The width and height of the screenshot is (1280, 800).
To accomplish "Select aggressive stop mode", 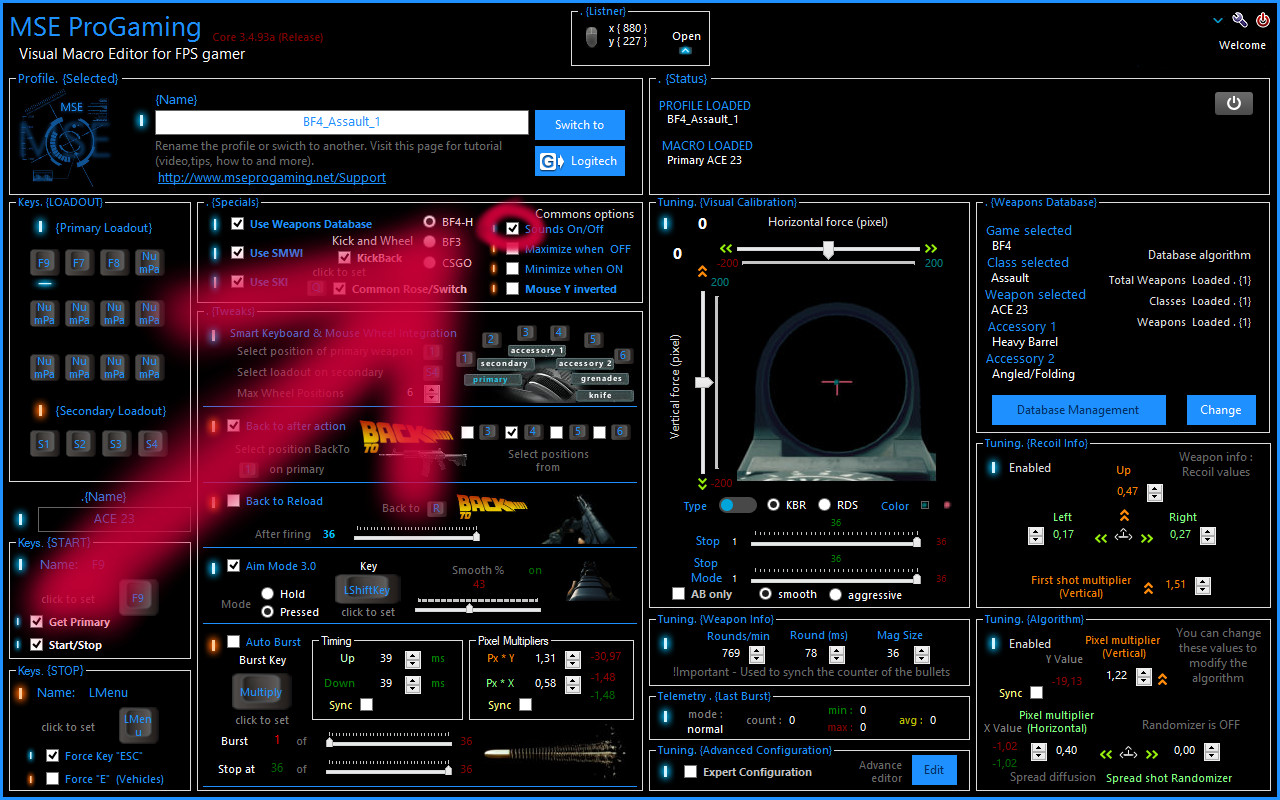I will pos(834,594).
